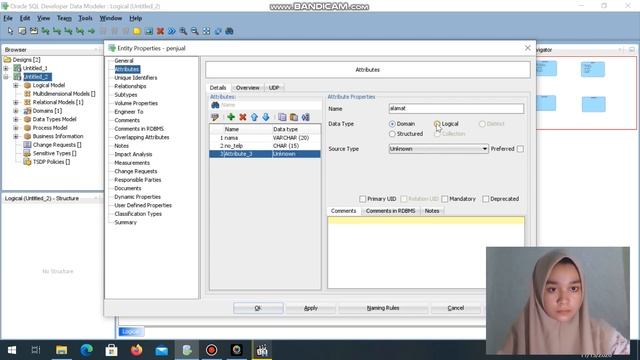Click the fit screen icon in toolbar
The height and width of the screenshot is (360, 640).
click(x=207, y=31)
